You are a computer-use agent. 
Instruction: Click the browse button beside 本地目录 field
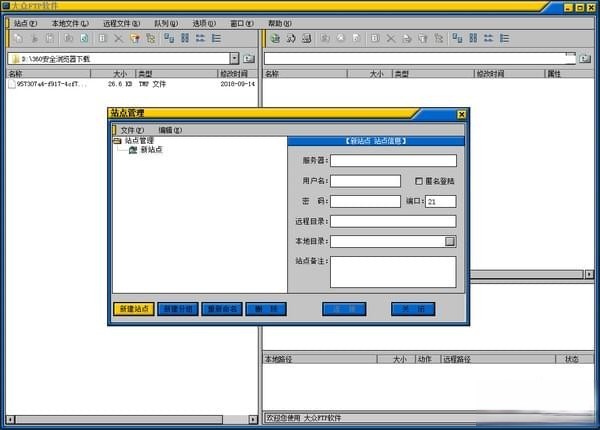(x=450, y=241)
